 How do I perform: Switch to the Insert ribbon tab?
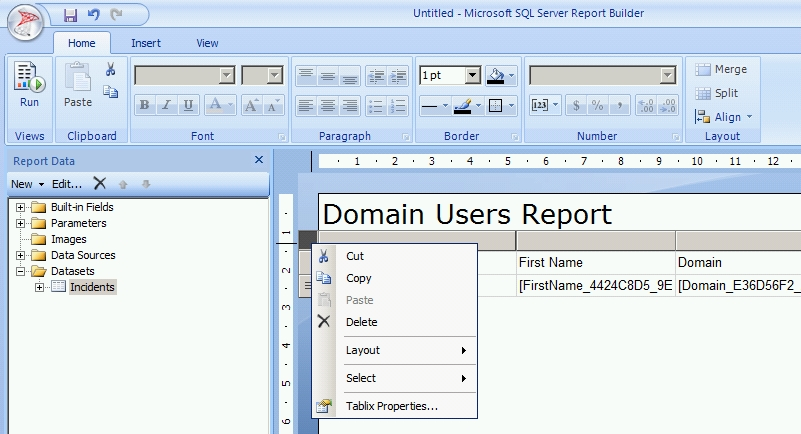click(146, 43)
